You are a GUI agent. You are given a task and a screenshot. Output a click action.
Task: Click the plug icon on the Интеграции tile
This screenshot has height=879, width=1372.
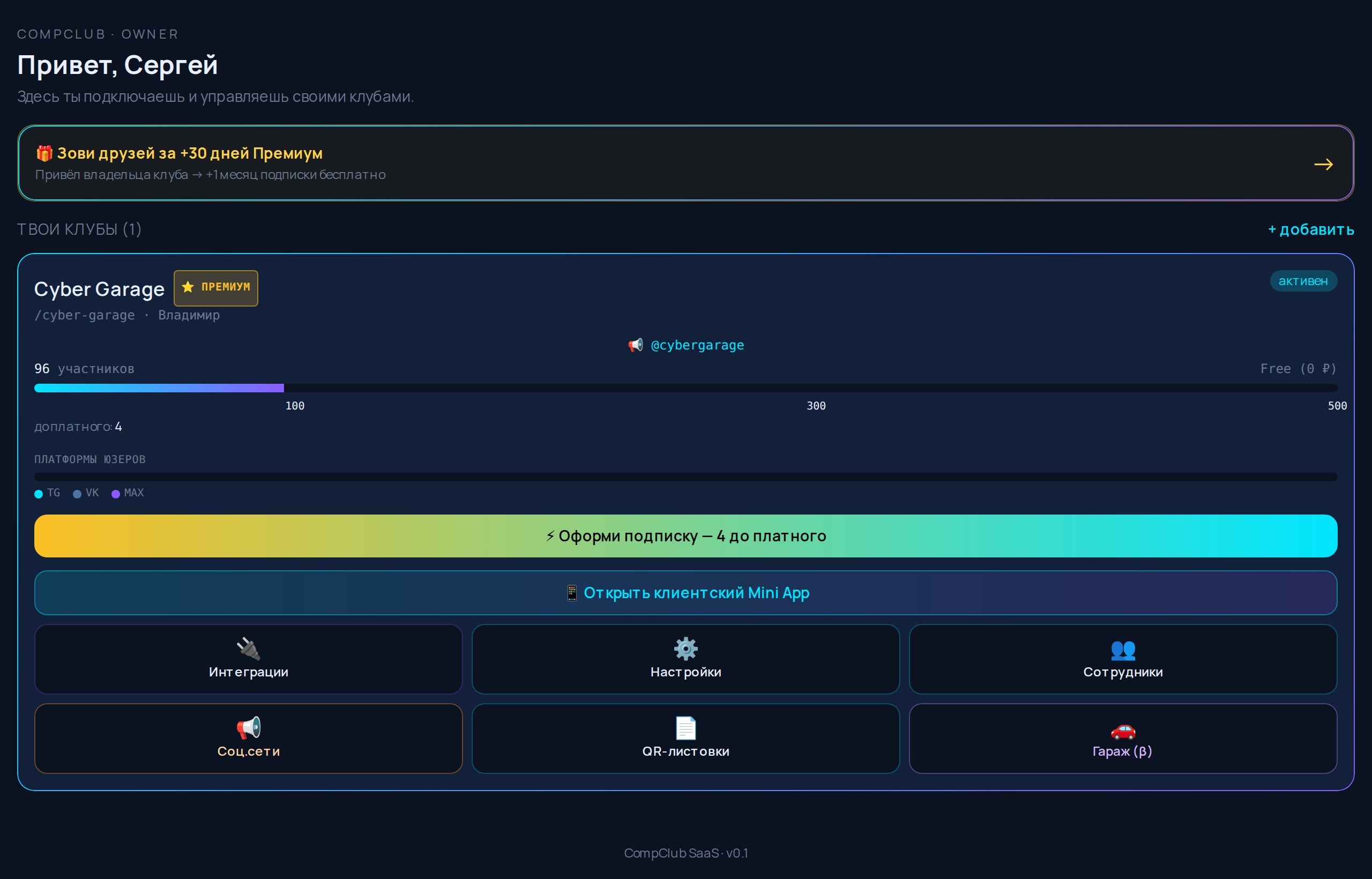coord(248,649)
